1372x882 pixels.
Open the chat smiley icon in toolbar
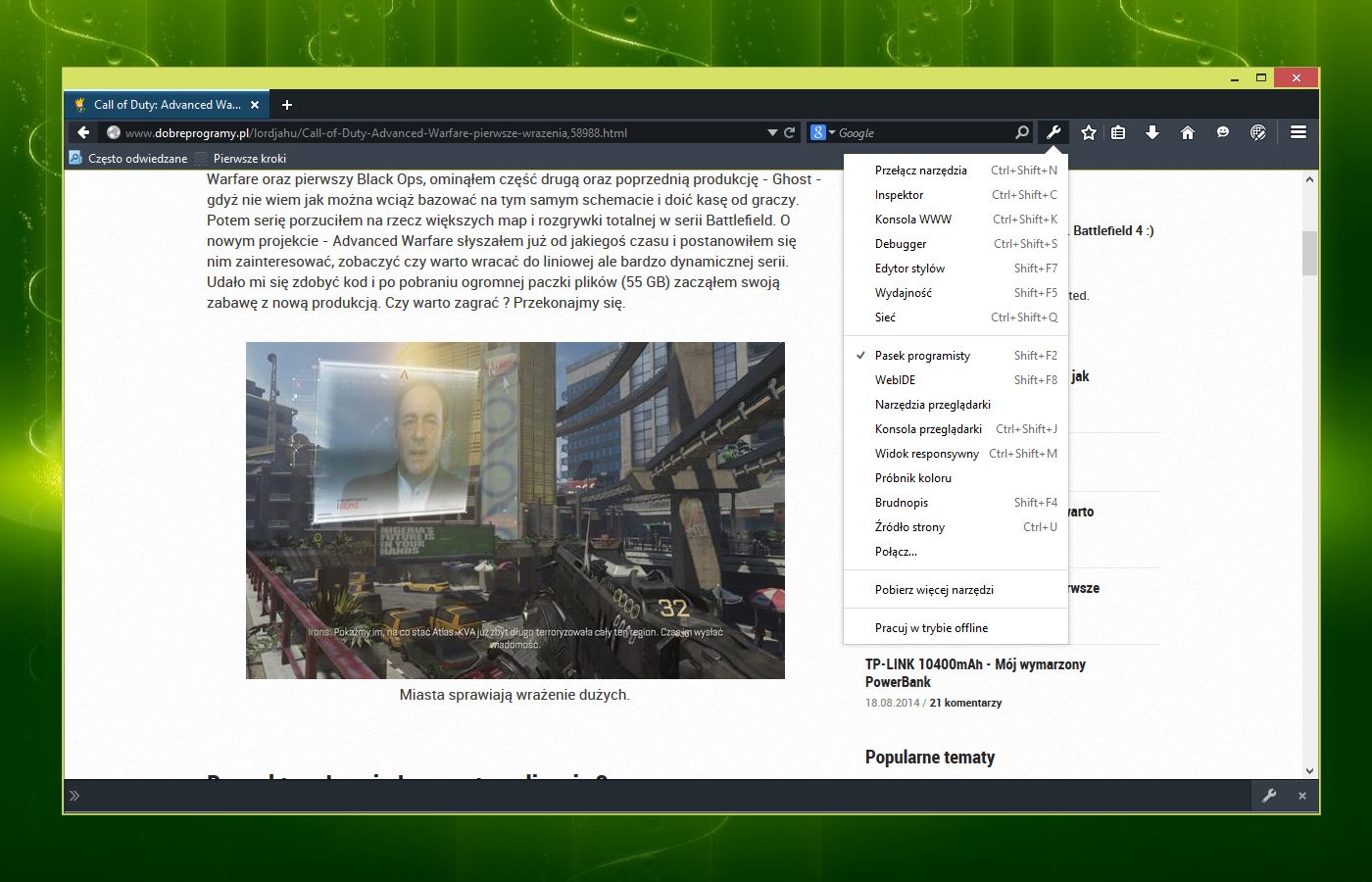click(1223, 132)
